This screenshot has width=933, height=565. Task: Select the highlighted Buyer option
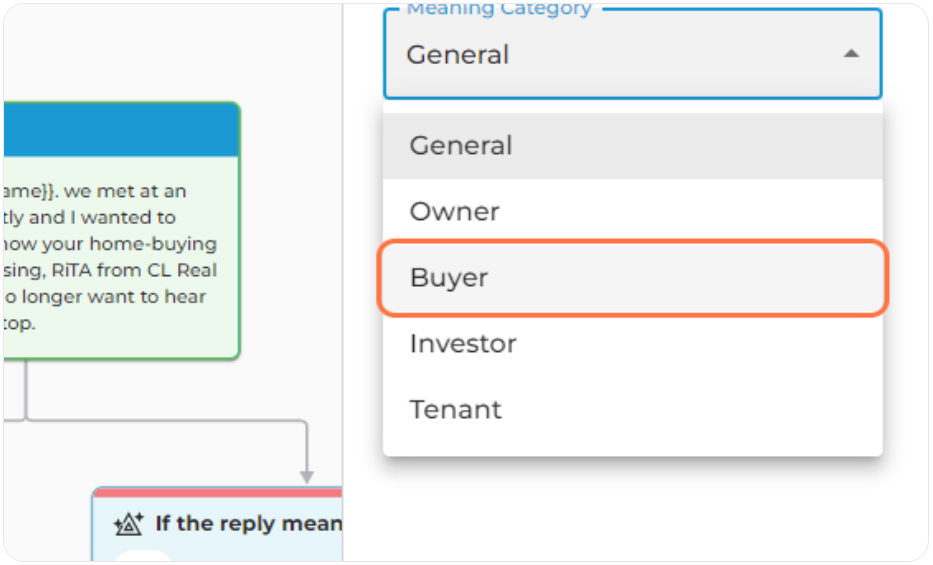point(633,278)
